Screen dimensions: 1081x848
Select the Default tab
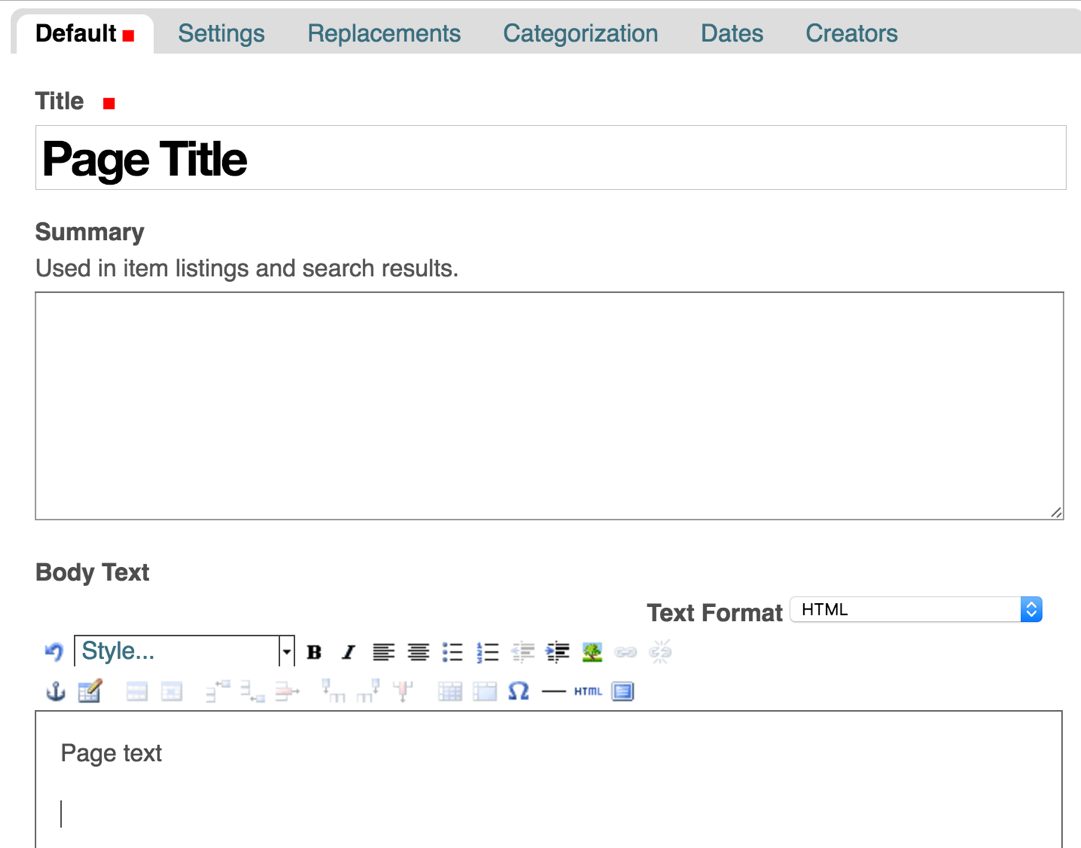[84, 33]
